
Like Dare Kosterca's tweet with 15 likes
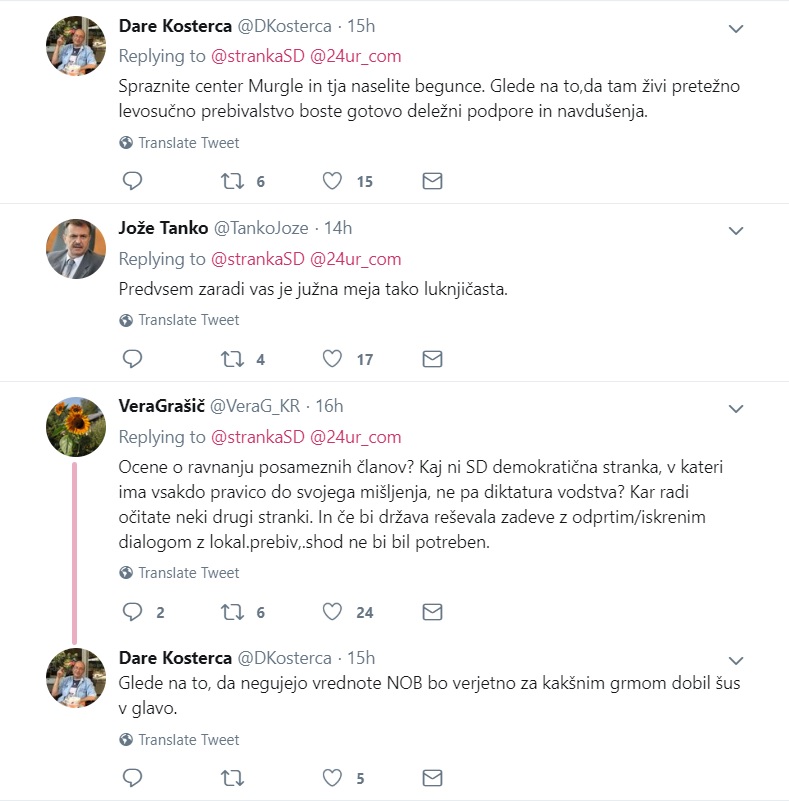click(x=333, y=181)
